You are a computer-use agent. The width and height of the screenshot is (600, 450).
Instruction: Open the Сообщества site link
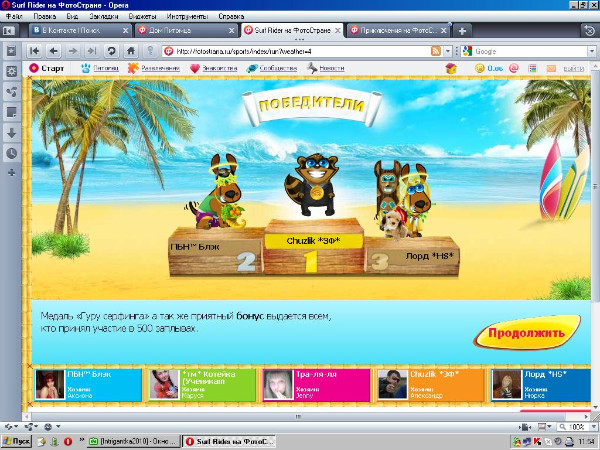270,68
